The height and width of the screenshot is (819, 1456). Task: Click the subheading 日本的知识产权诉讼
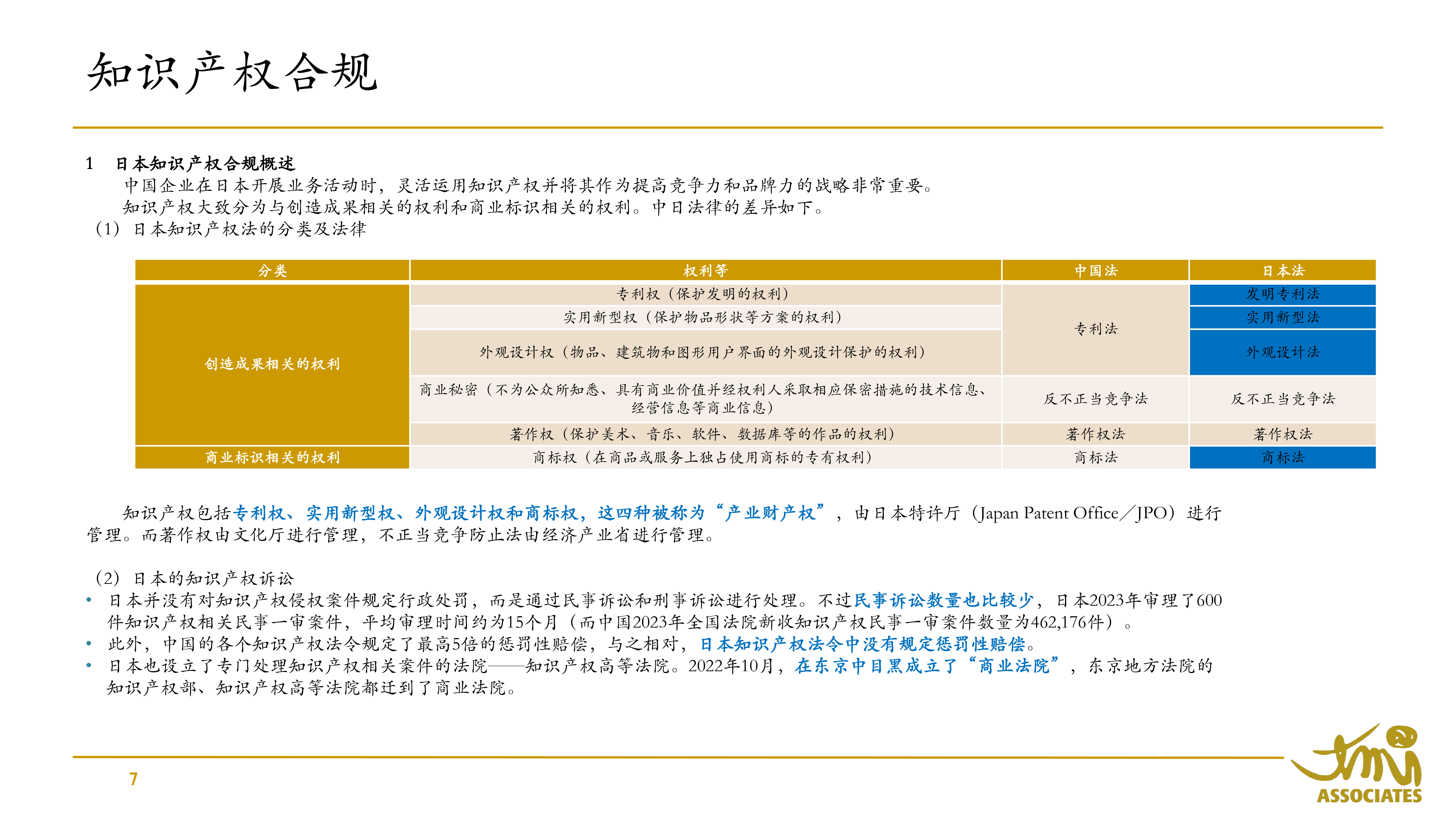pos(214,578)
